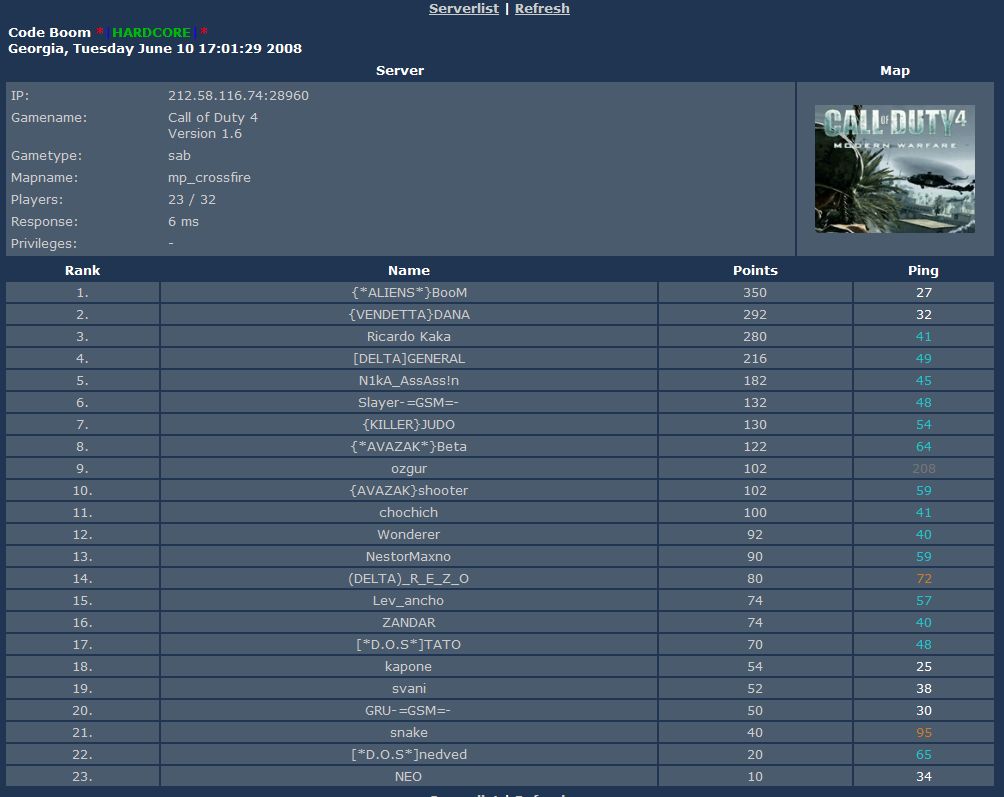Click kapone's points value 54
Viewport: 1004px width, 797px height.
[755, 667]
